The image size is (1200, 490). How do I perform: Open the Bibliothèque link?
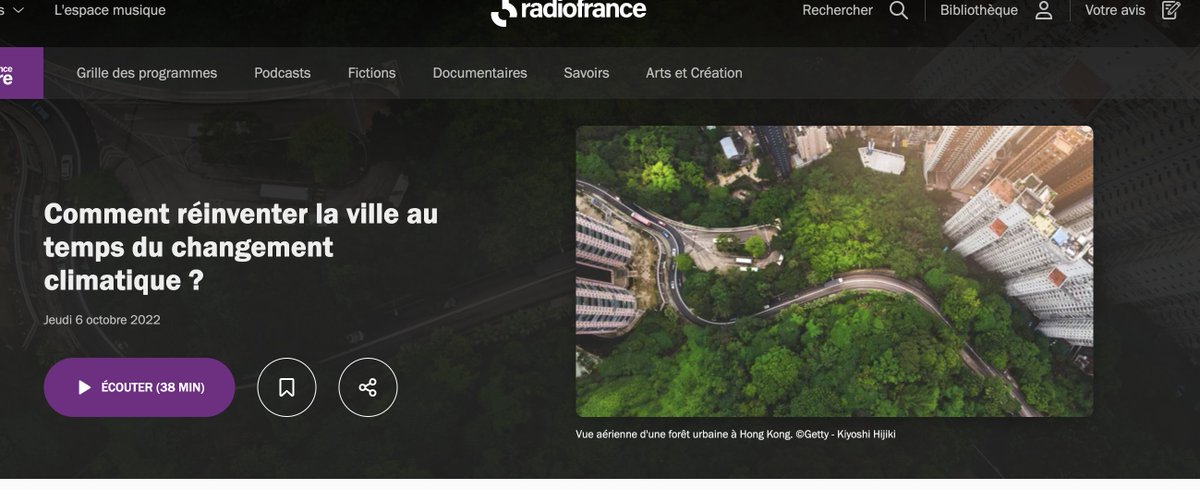(x=979, y=10)
